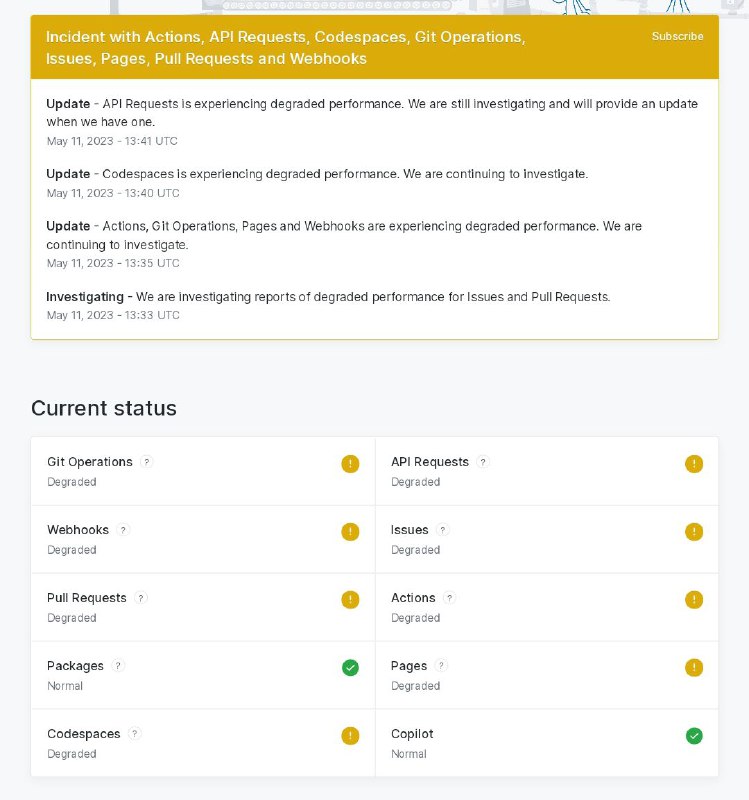Click the 'API Requests' component name

(x=430, y=462)
